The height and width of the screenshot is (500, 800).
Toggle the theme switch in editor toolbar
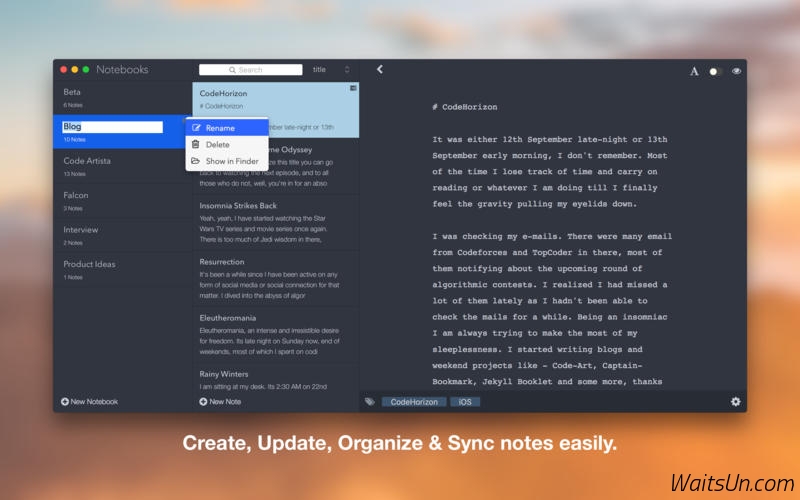click(x=715, y=71)
